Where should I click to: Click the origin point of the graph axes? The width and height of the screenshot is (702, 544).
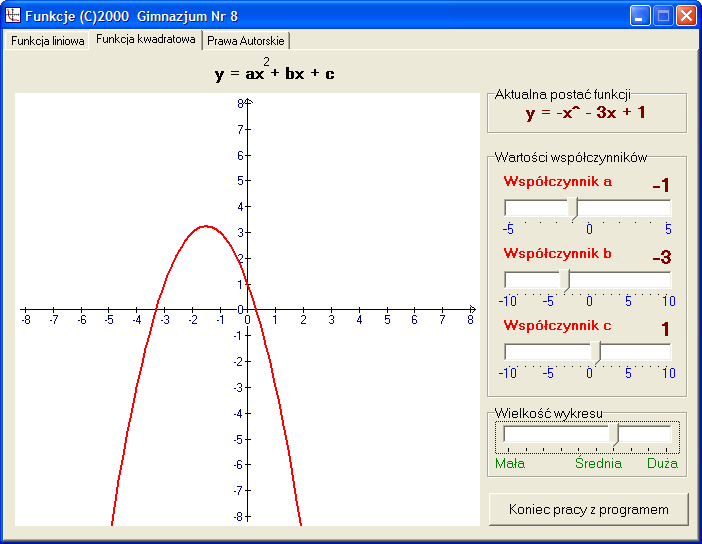248,309
